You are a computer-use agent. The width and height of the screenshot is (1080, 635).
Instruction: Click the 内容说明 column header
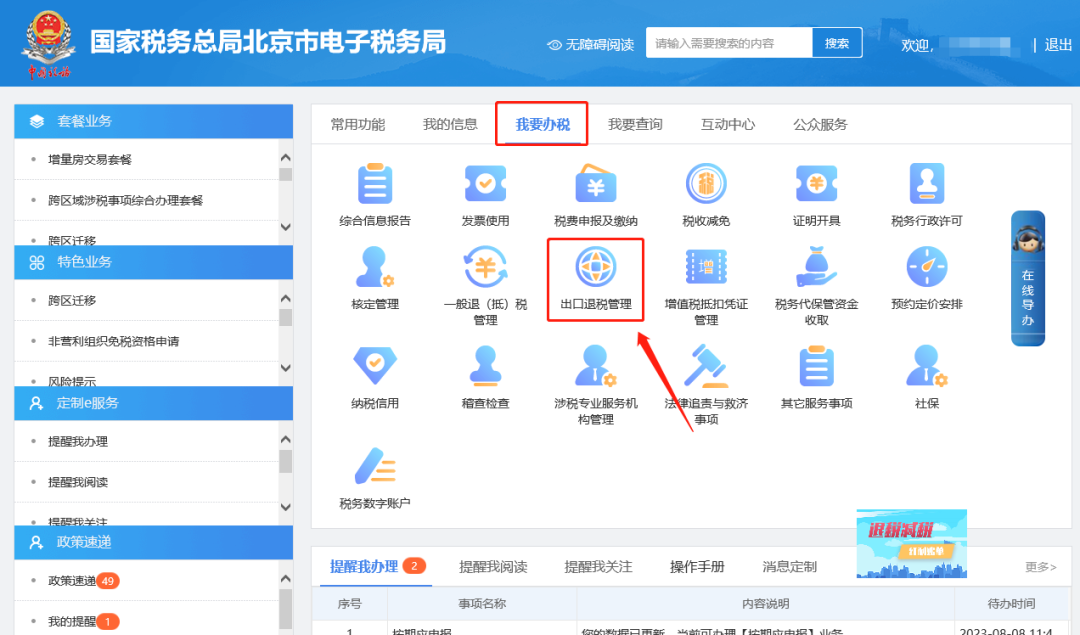[765, 603]
